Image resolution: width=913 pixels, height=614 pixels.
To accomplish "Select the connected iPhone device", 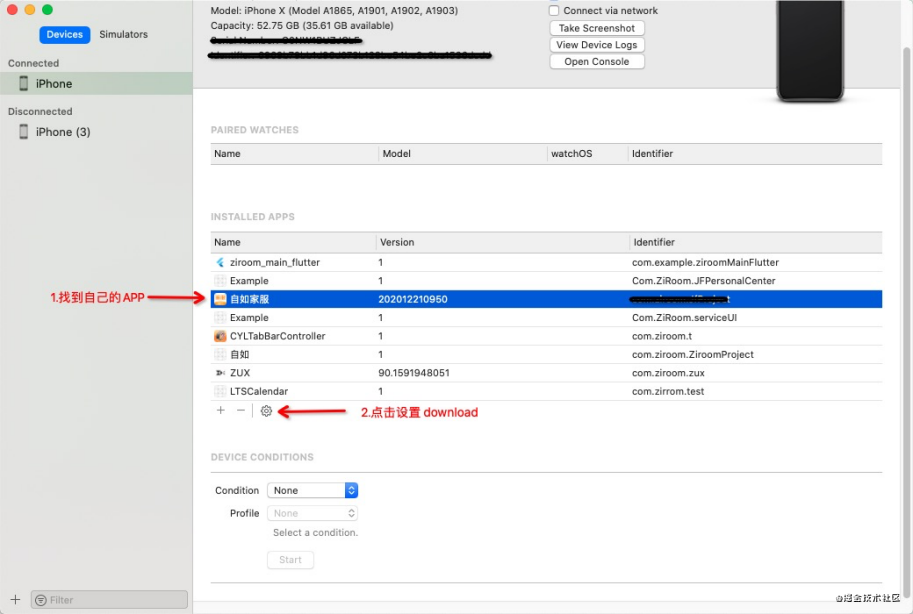I will point(96,83).
